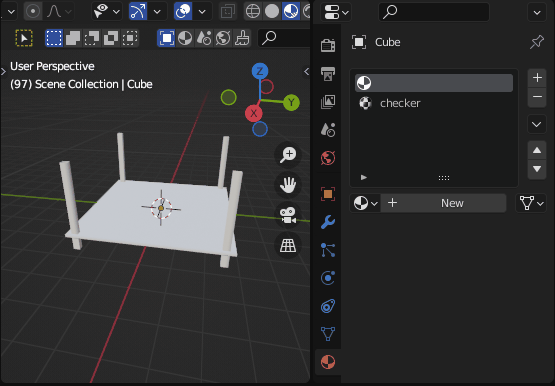Open the Scene properties tab
This screenshot has width=555, height=386.
[328, 129]
